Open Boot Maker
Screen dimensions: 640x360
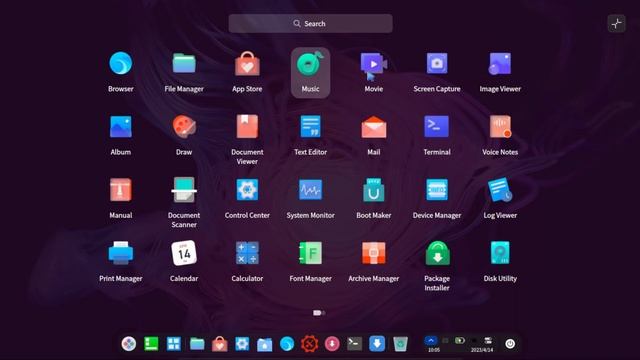(x=373, y=190)
